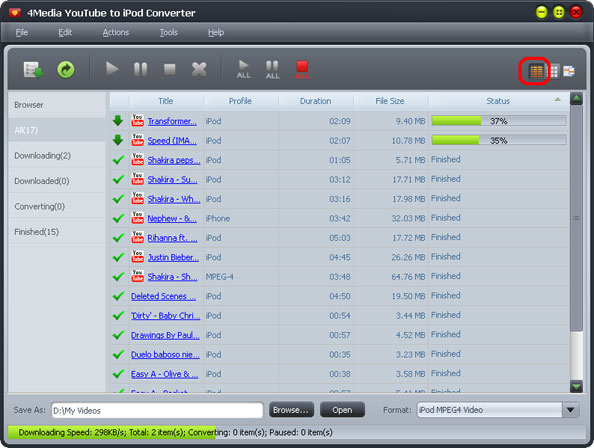Click downloading arrow icon on Transformer row
Screen dimensions: 594x448
click(x=118, y=121)
